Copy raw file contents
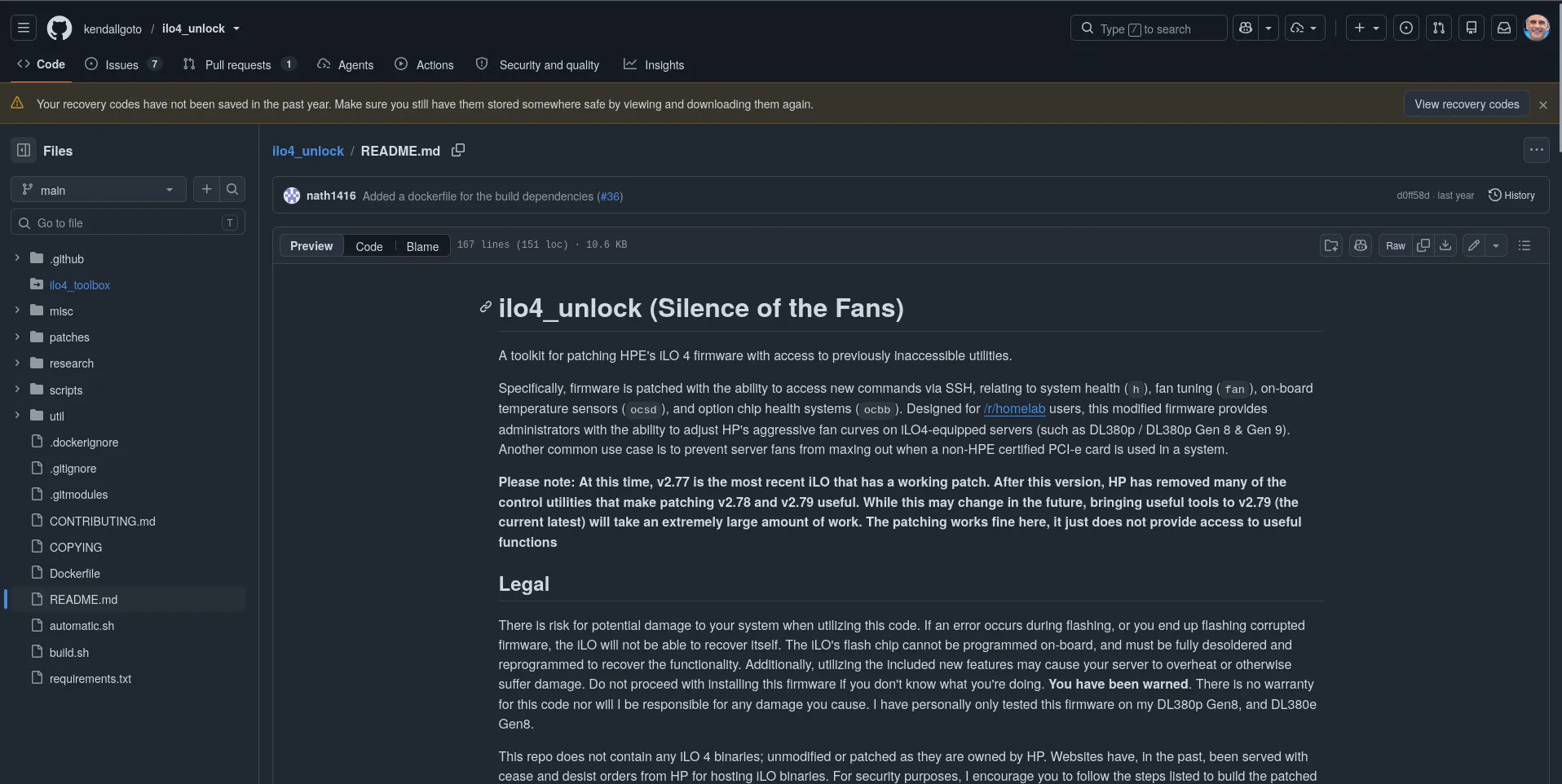 (x=1423, y=245)
